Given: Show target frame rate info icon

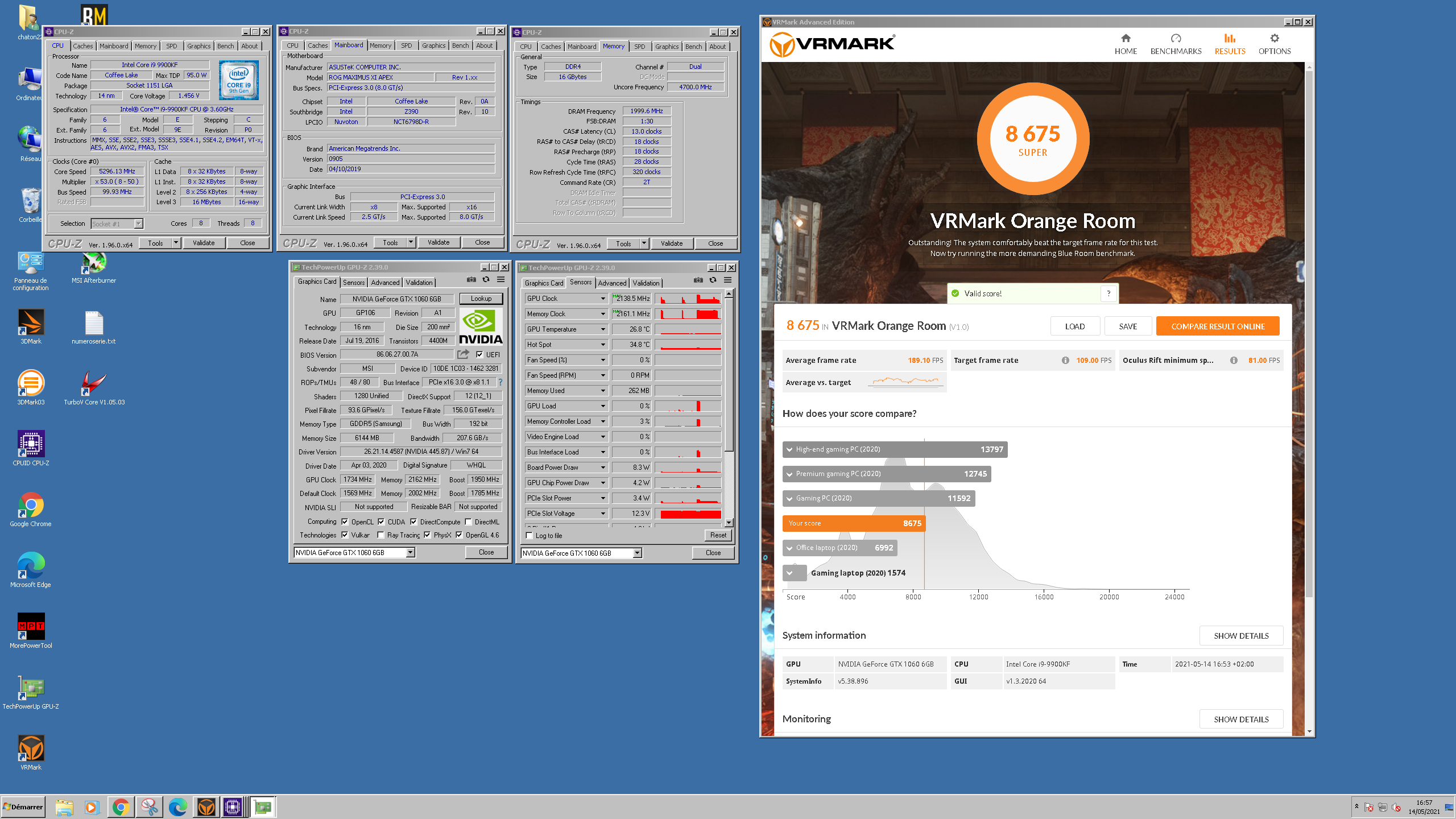Looking at the screenshot, I should pyautogui.click(x=1065, y=360).
